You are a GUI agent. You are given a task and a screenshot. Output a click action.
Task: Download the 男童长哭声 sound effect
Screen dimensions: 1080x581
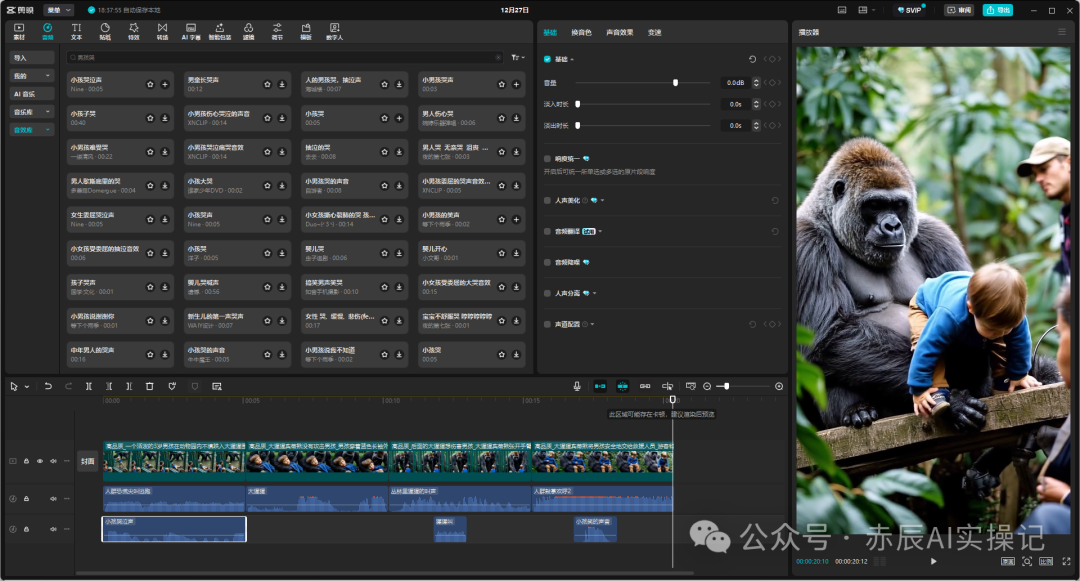click(282, 84)
